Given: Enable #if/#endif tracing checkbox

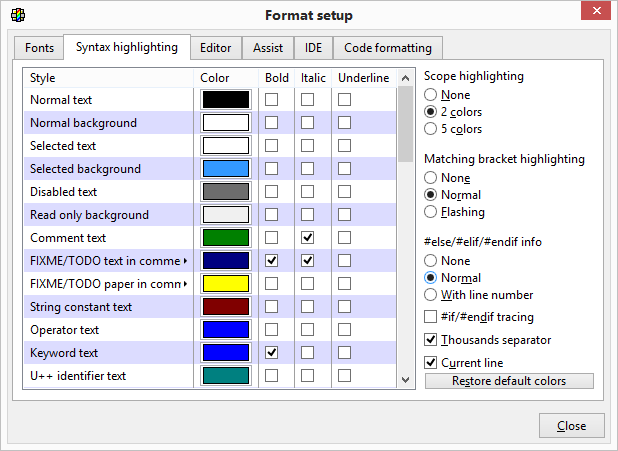Looking at the screenshot, I should (432, 317).
